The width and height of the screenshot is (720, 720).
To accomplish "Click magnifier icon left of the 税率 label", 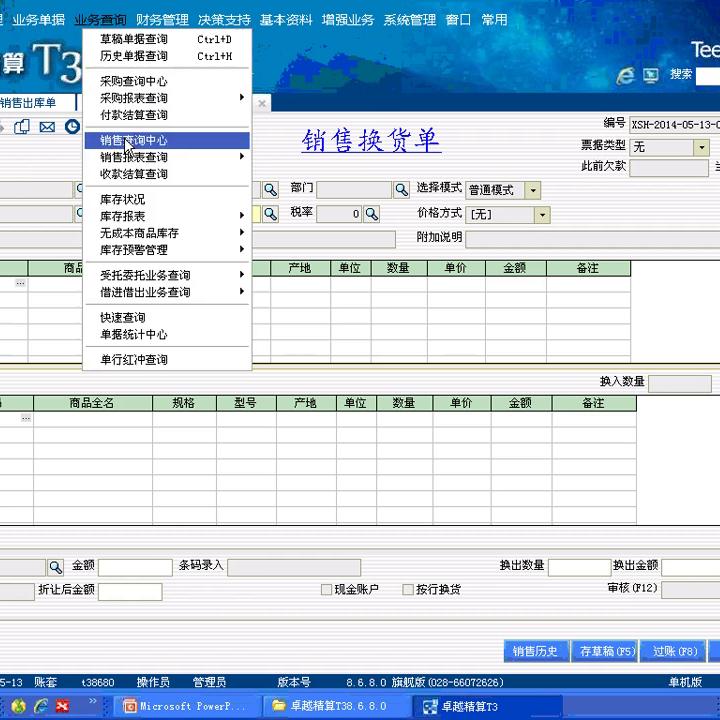I will point(270,214).
